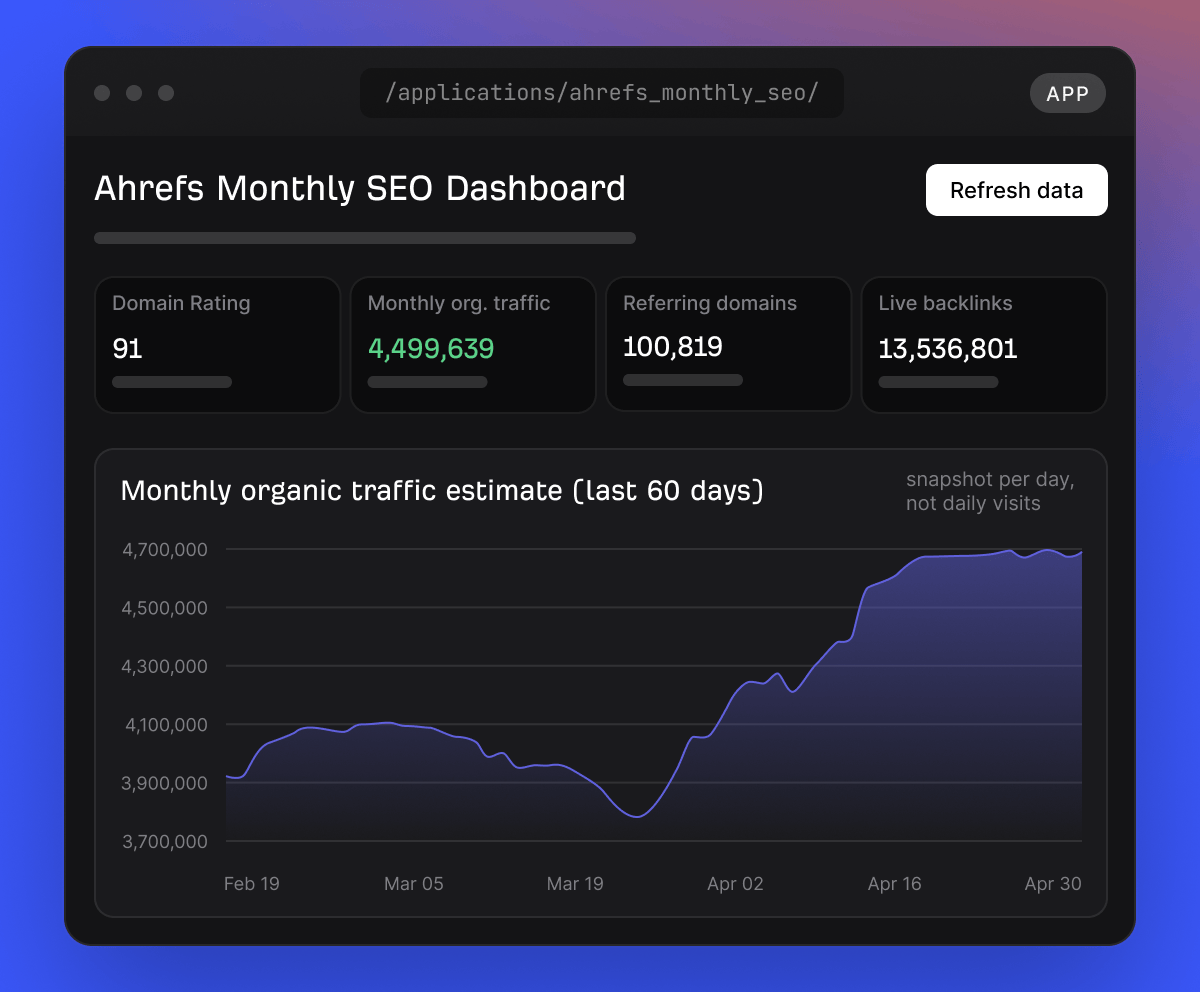Screen dimensions: 1200x992
Task: Click the Domain Rating label
Action: [181, 303]
